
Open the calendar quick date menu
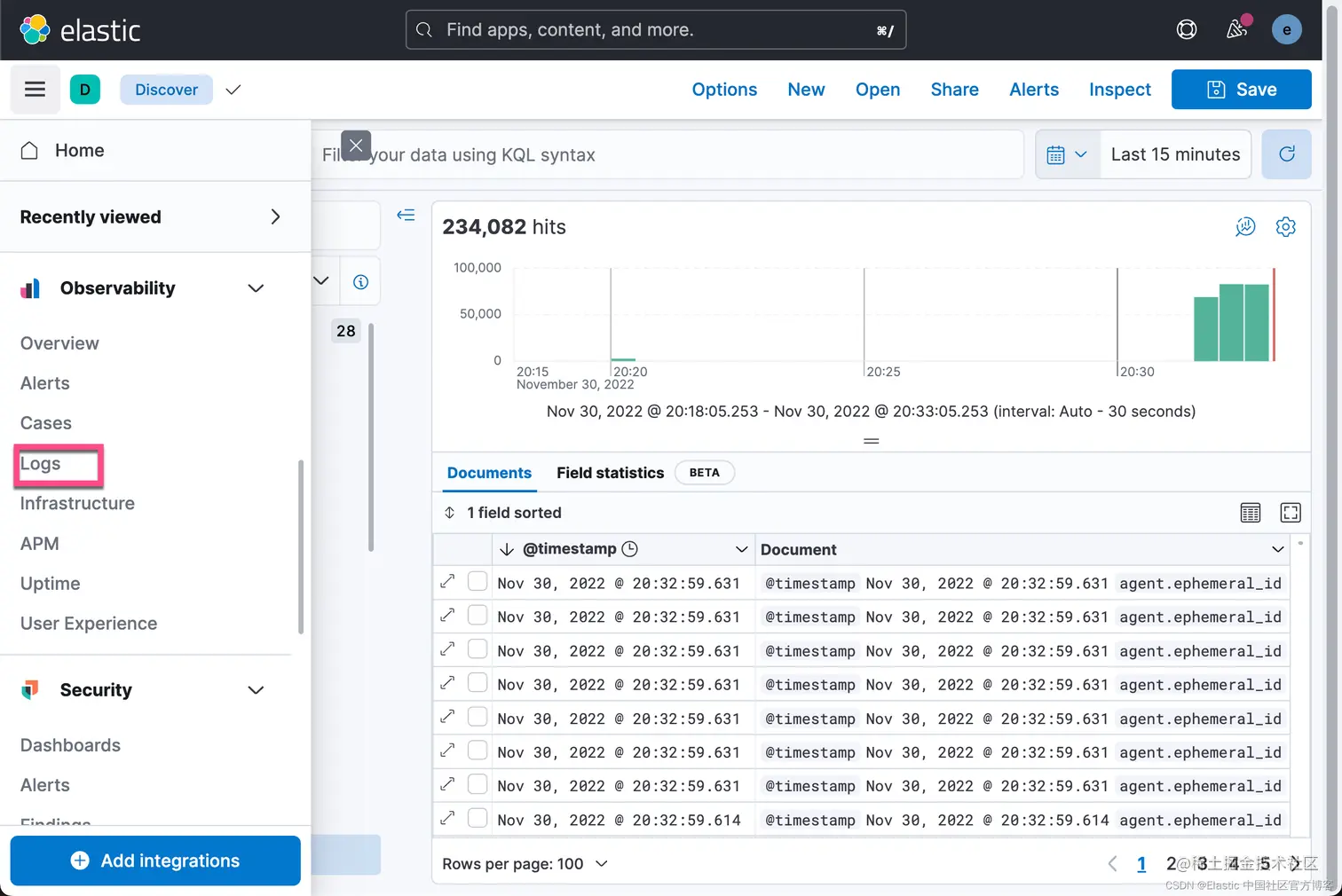[1067, 154]
